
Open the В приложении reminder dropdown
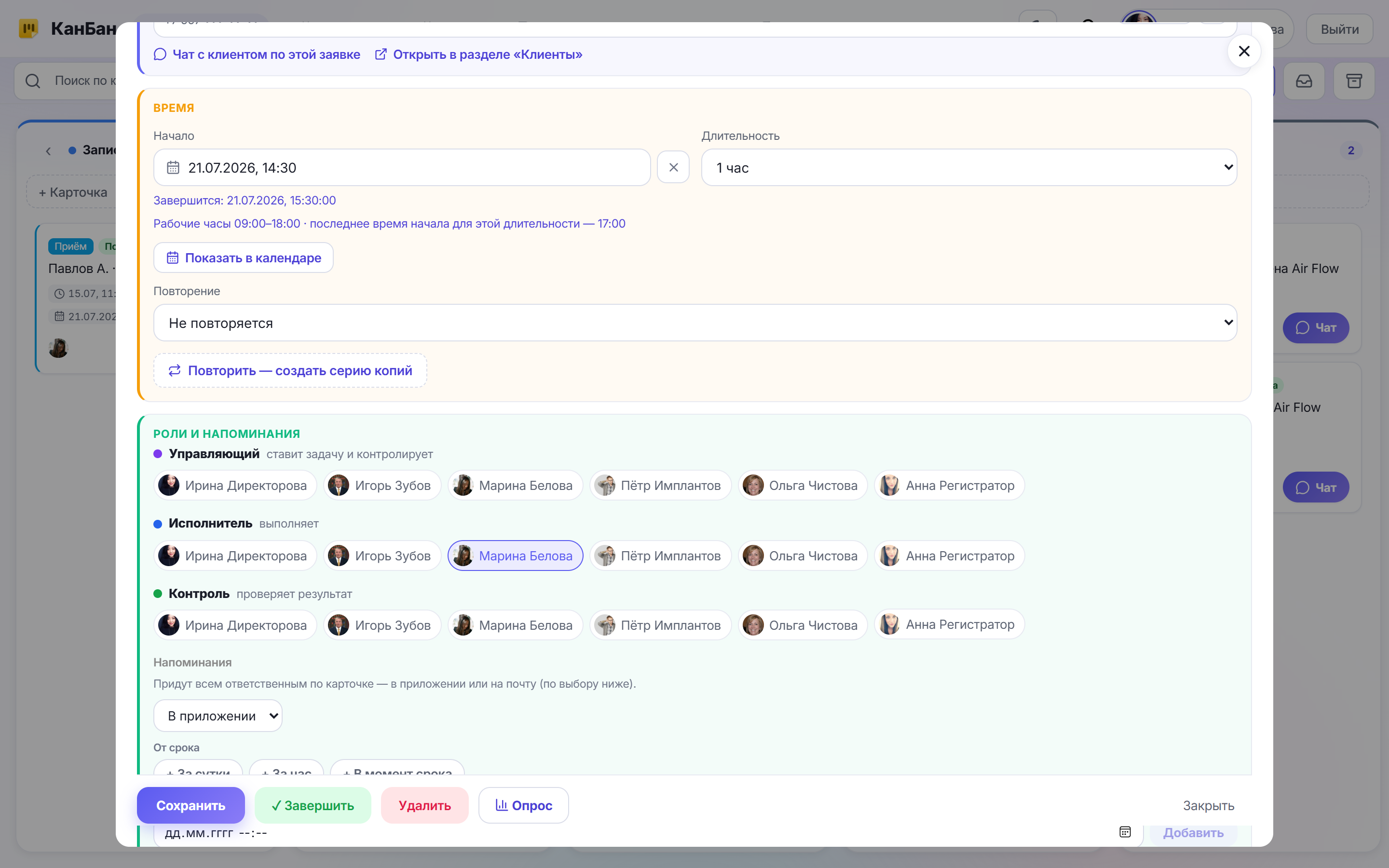[x=218, y=715]
